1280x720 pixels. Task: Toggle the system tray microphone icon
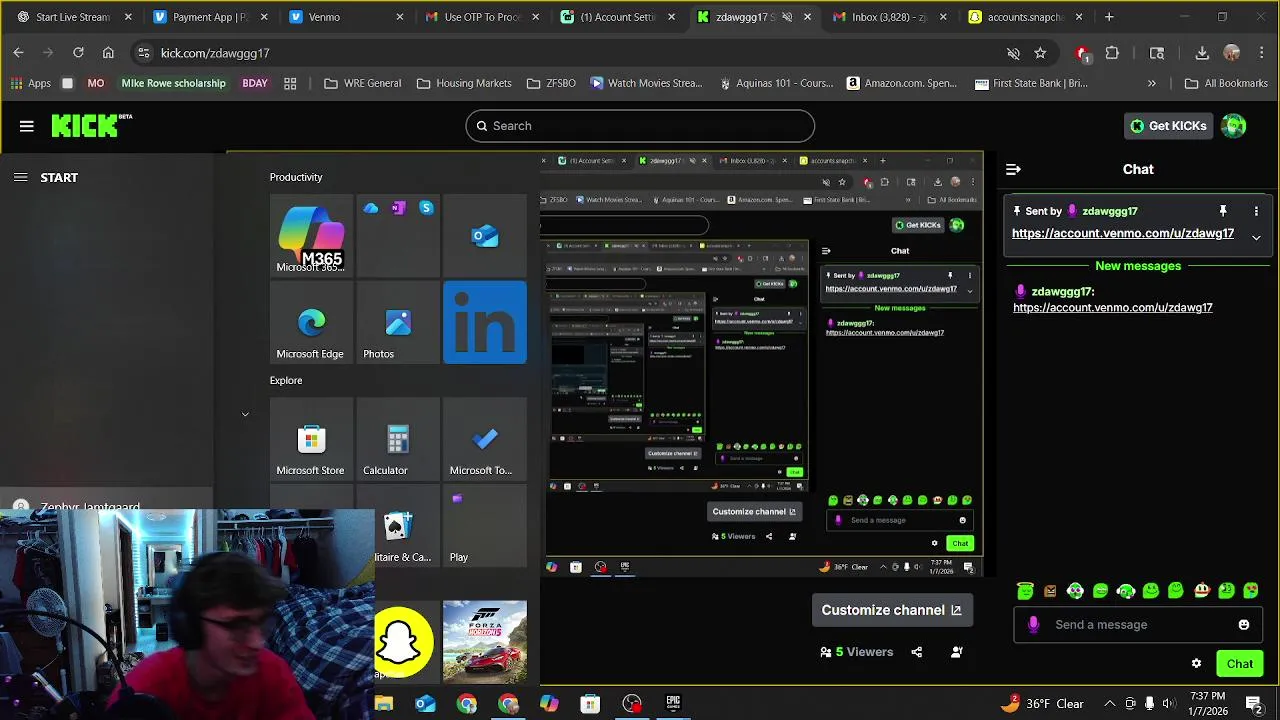(1149, 704)
